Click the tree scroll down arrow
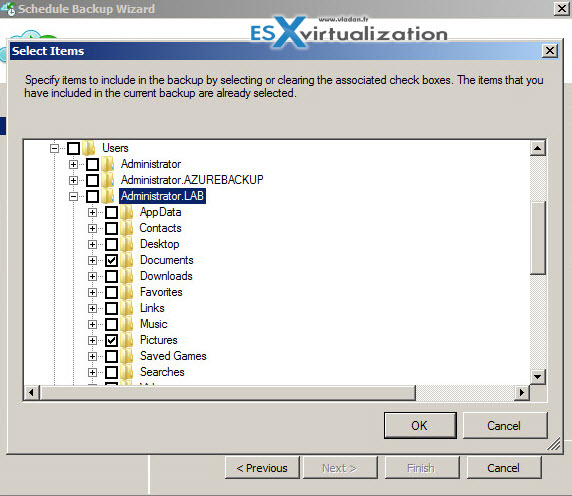572x496 pixels. (x=538, y=376)
